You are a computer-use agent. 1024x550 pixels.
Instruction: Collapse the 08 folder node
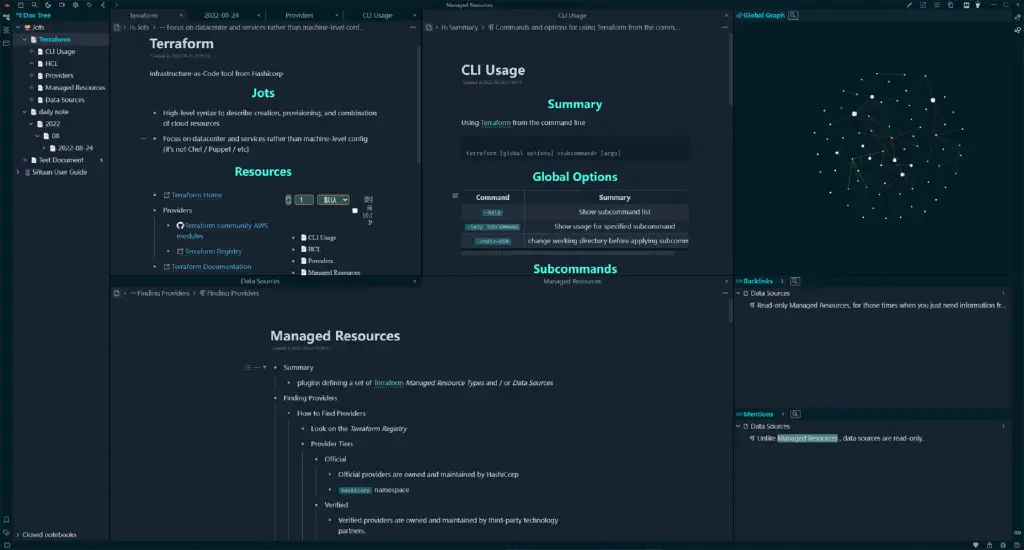37,136
